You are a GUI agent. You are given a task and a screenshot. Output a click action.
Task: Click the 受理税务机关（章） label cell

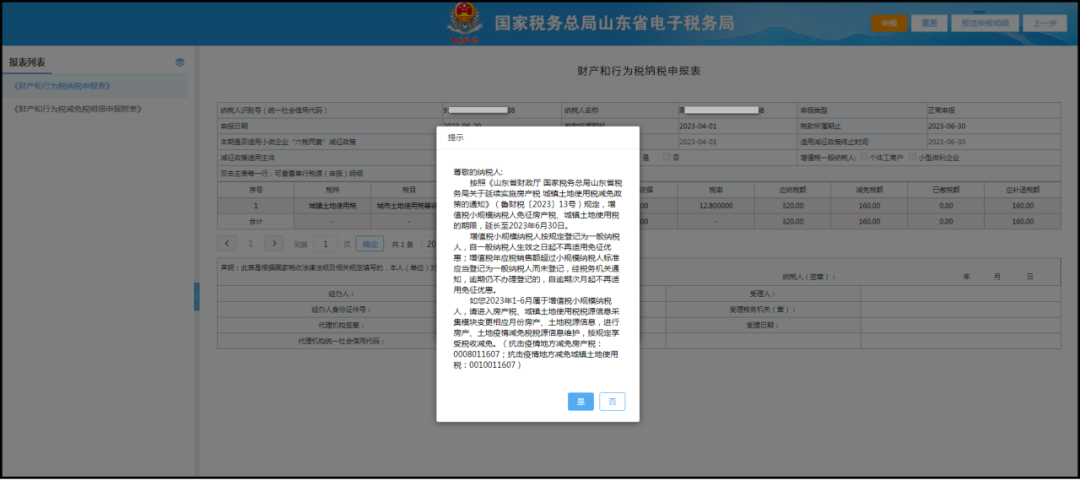pos(763,309)
